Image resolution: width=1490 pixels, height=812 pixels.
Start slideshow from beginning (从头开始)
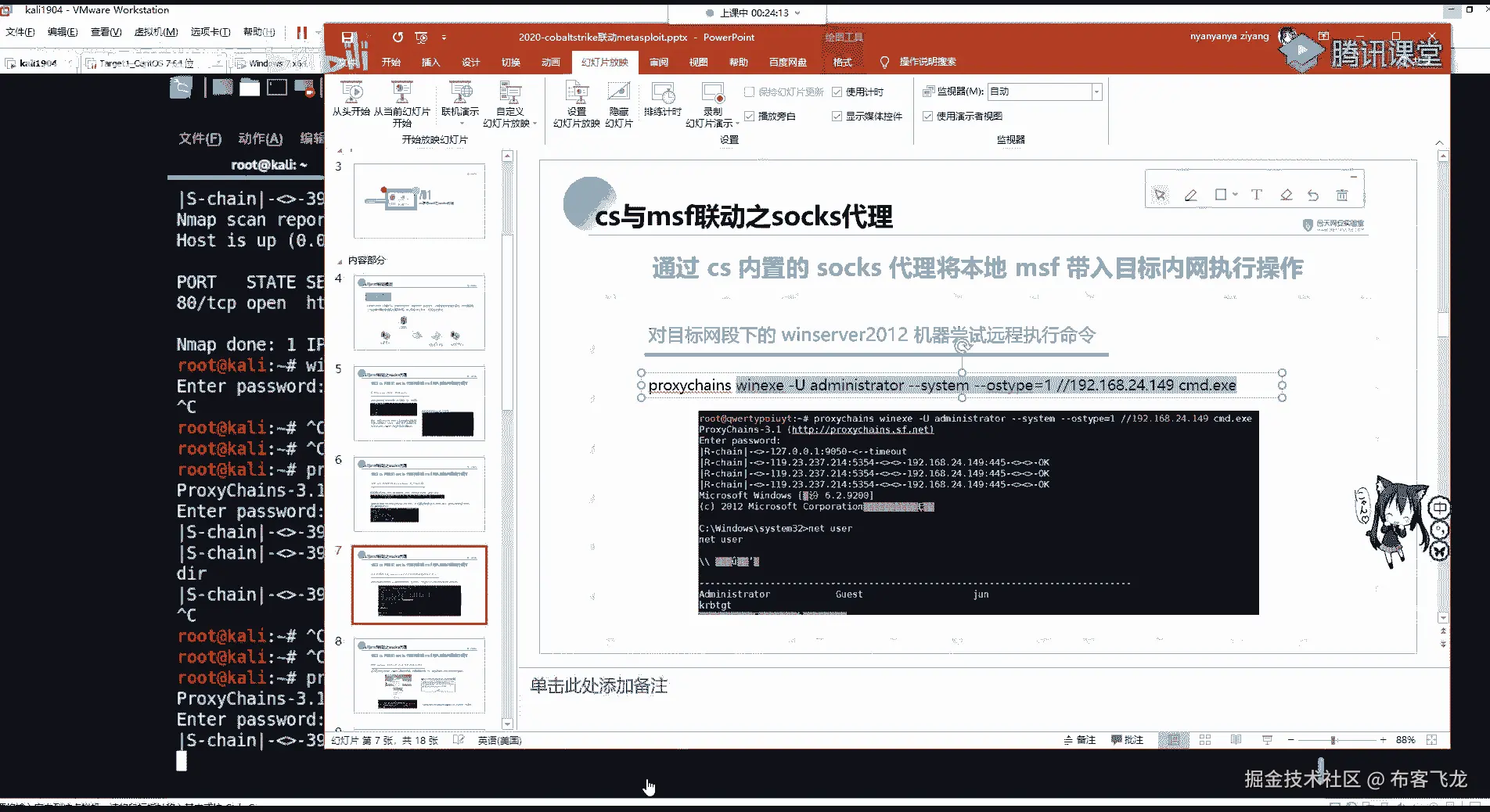coord(351,100)
